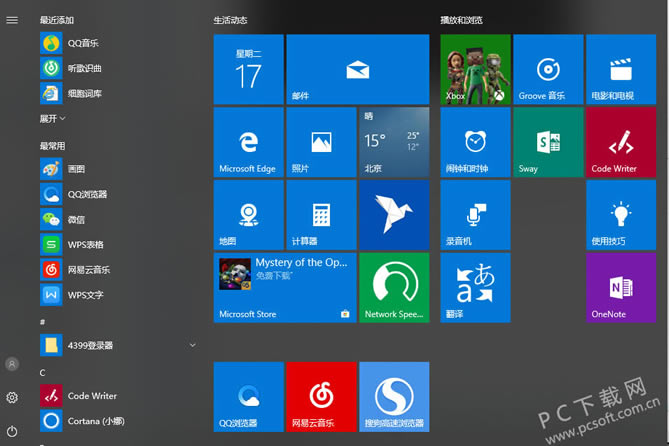Open the Microsoft Store tile
669x446 pixels.
coord(285,288)
